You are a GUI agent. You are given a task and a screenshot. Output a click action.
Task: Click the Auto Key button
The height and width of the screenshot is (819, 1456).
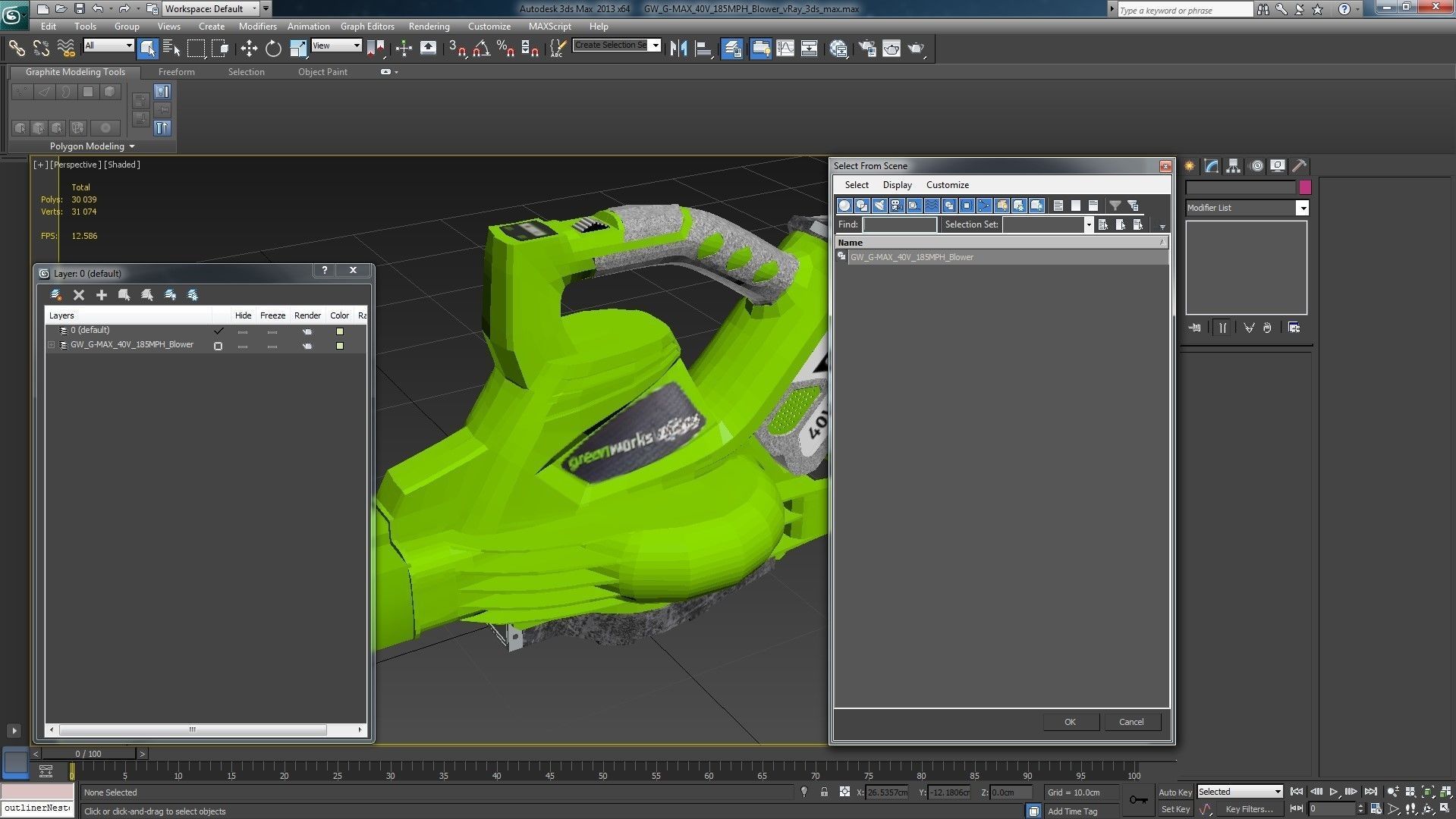coord(1175,792)
